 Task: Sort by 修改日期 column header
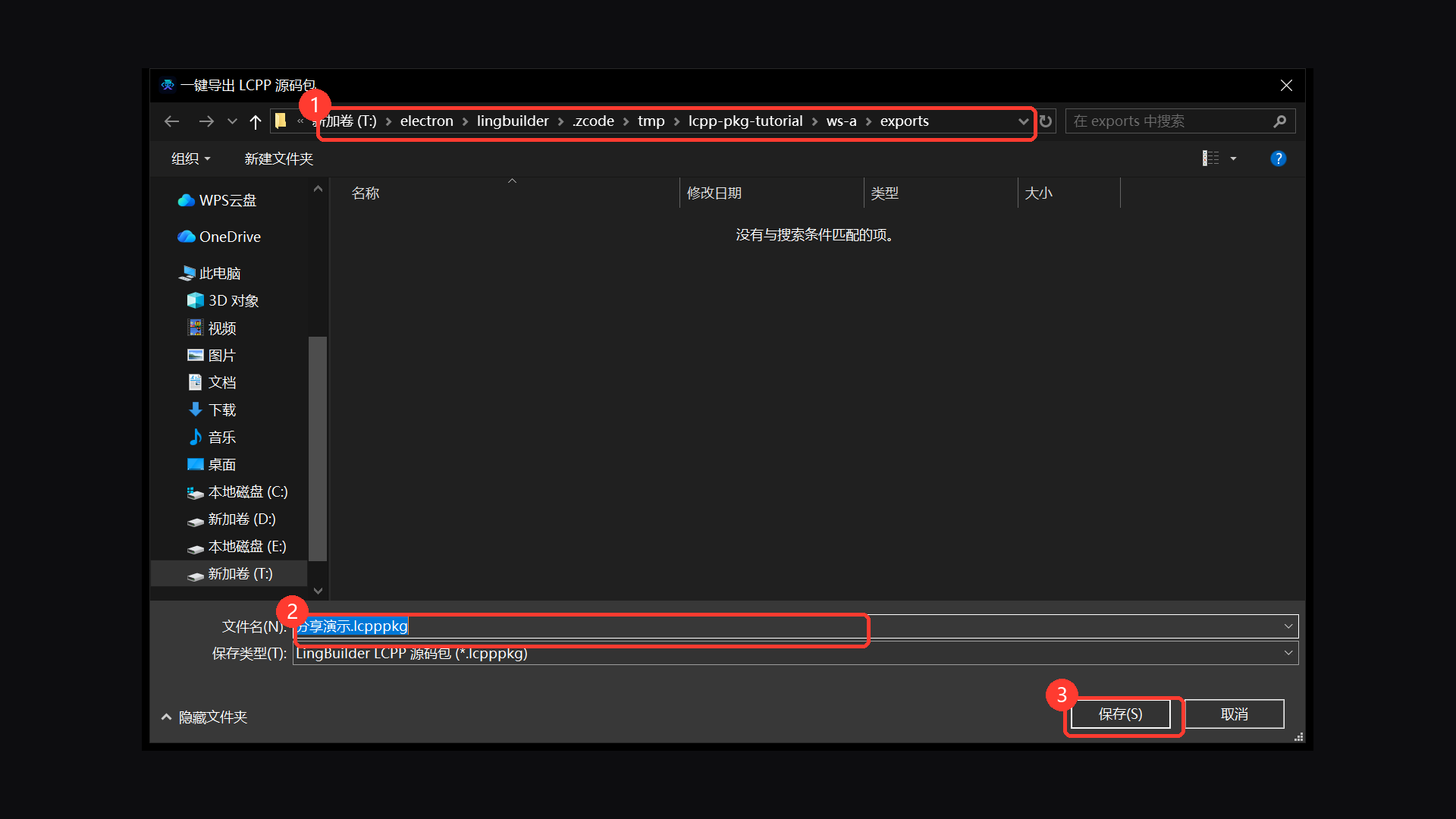point(772,193)
